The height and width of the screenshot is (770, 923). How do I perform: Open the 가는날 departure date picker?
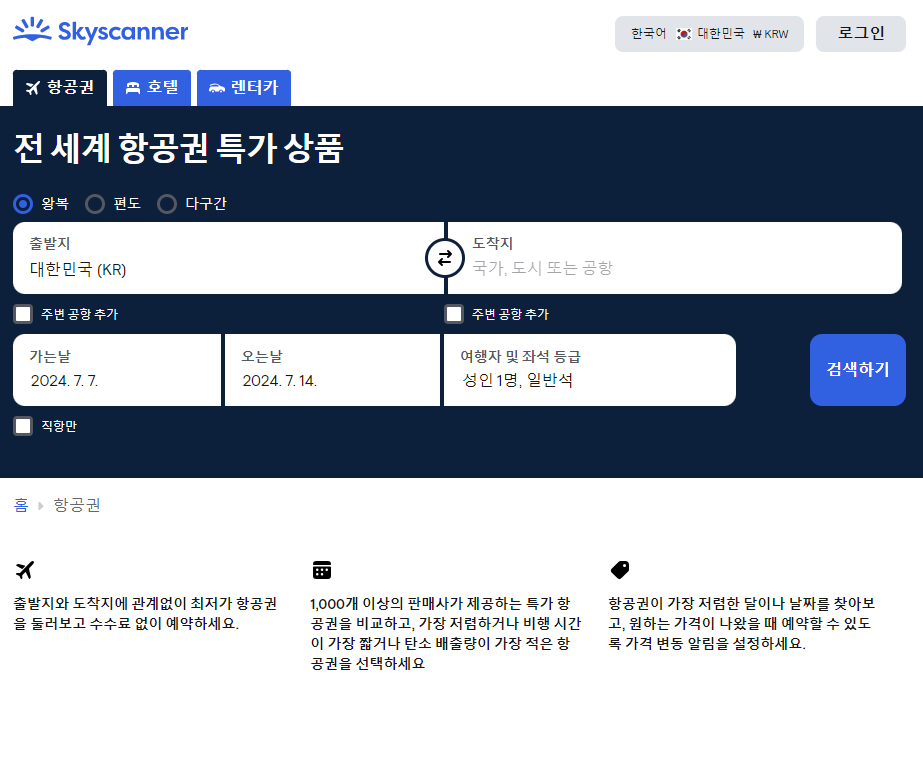[117, 370]
